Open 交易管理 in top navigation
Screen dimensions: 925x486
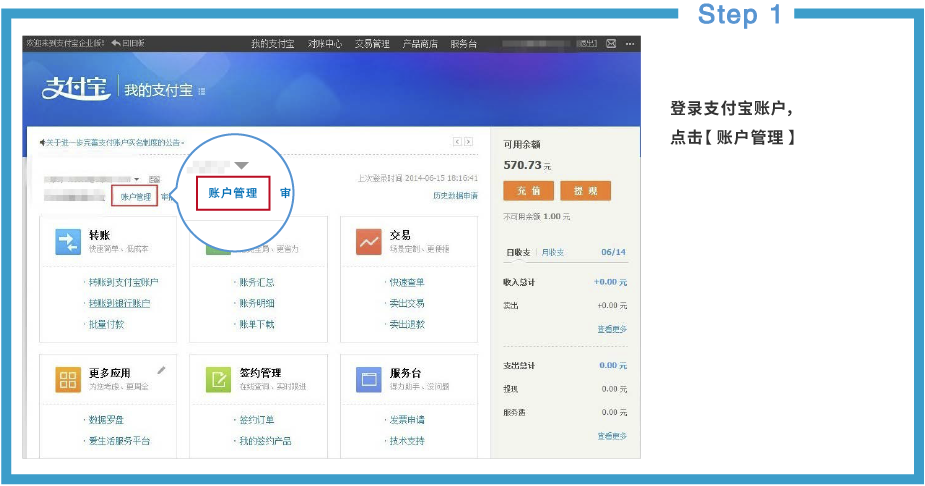(x=372, y=44)
